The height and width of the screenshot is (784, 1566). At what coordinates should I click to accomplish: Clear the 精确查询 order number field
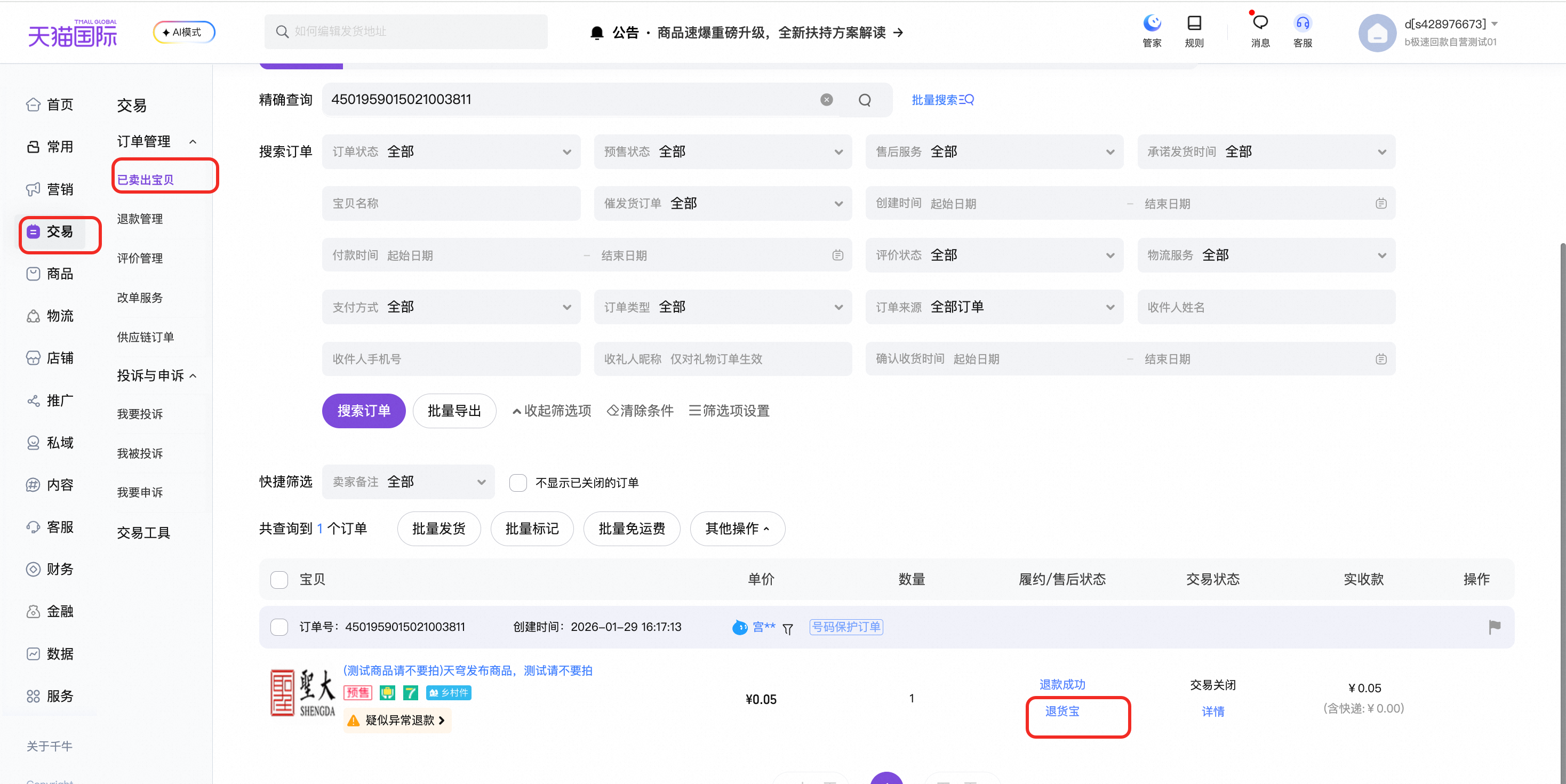point(826,100)
